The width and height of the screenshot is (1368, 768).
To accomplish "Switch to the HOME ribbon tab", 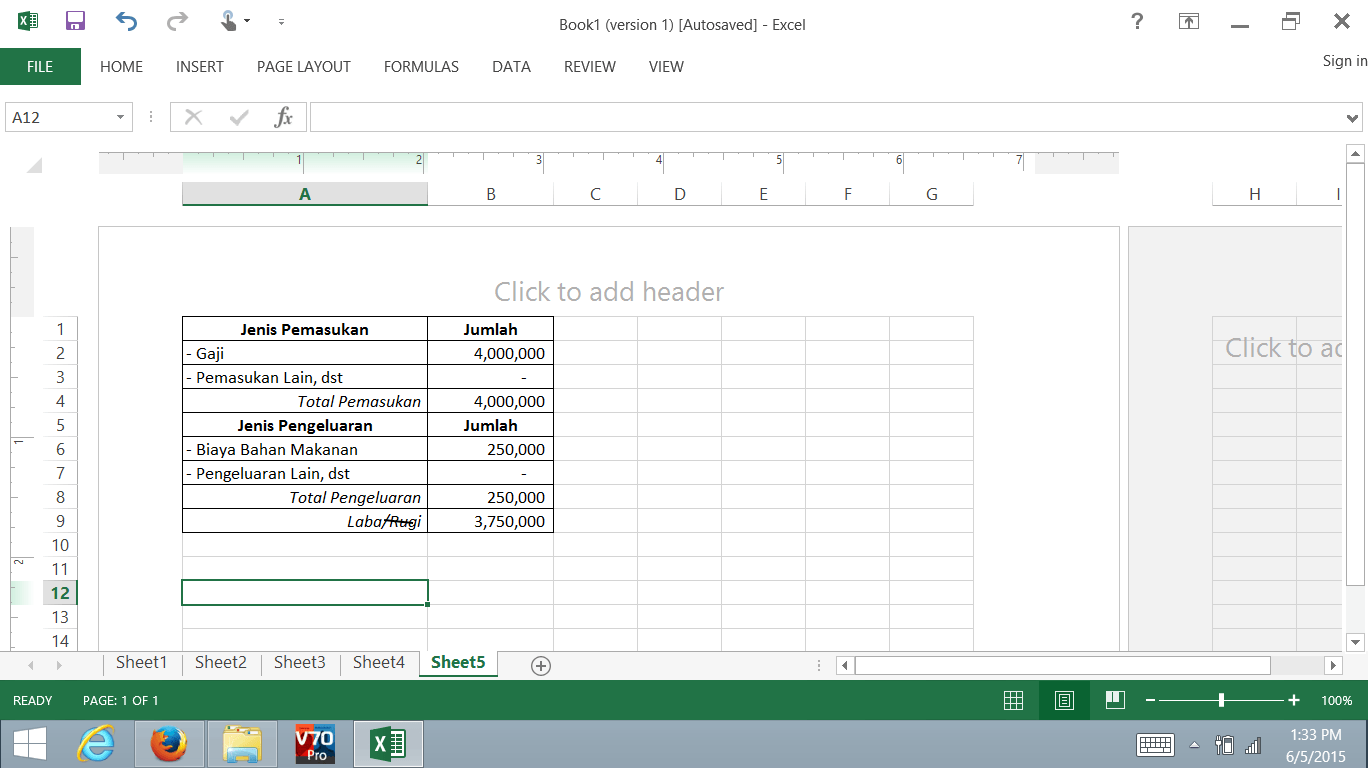I will 122,67.
